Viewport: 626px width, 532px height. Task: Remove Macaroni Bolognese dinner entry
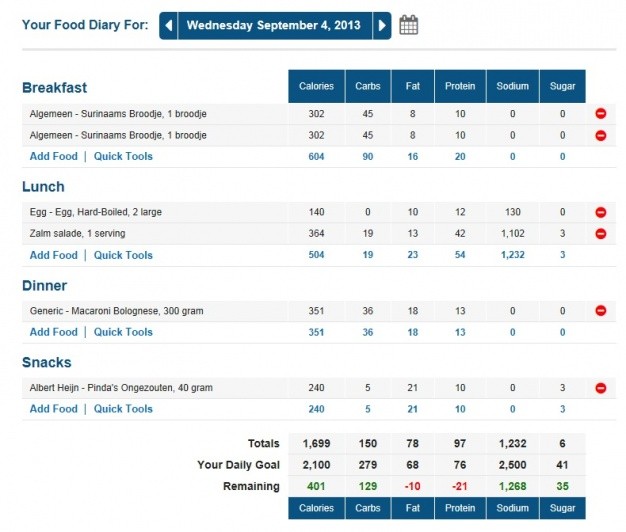point(600,311)
